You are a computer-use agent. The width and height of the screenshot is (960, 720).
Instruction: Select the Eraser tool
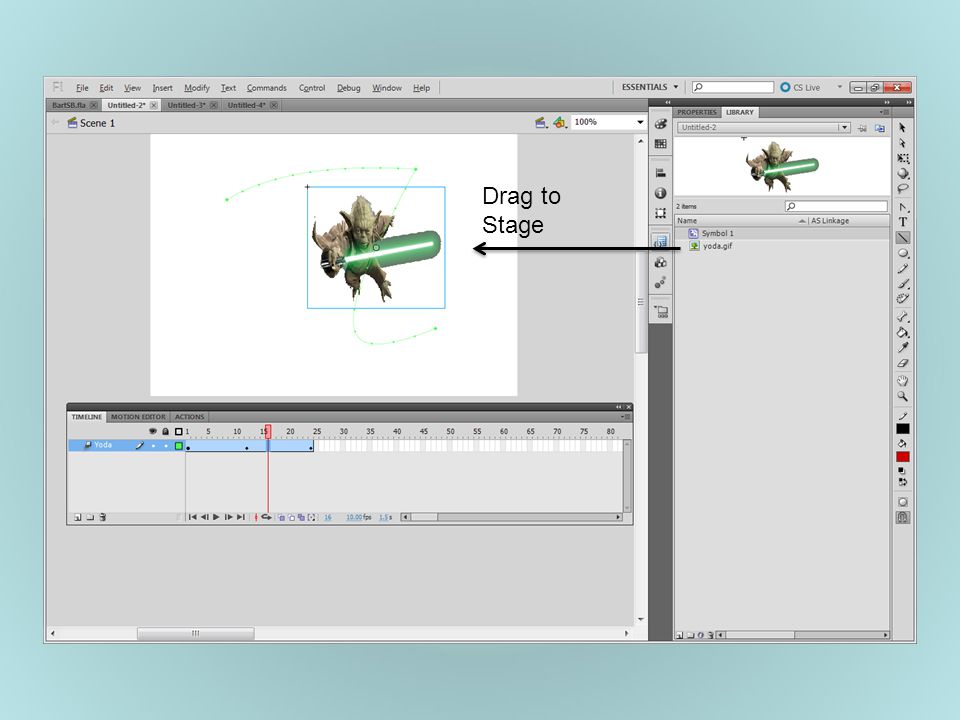coord(902,363)
